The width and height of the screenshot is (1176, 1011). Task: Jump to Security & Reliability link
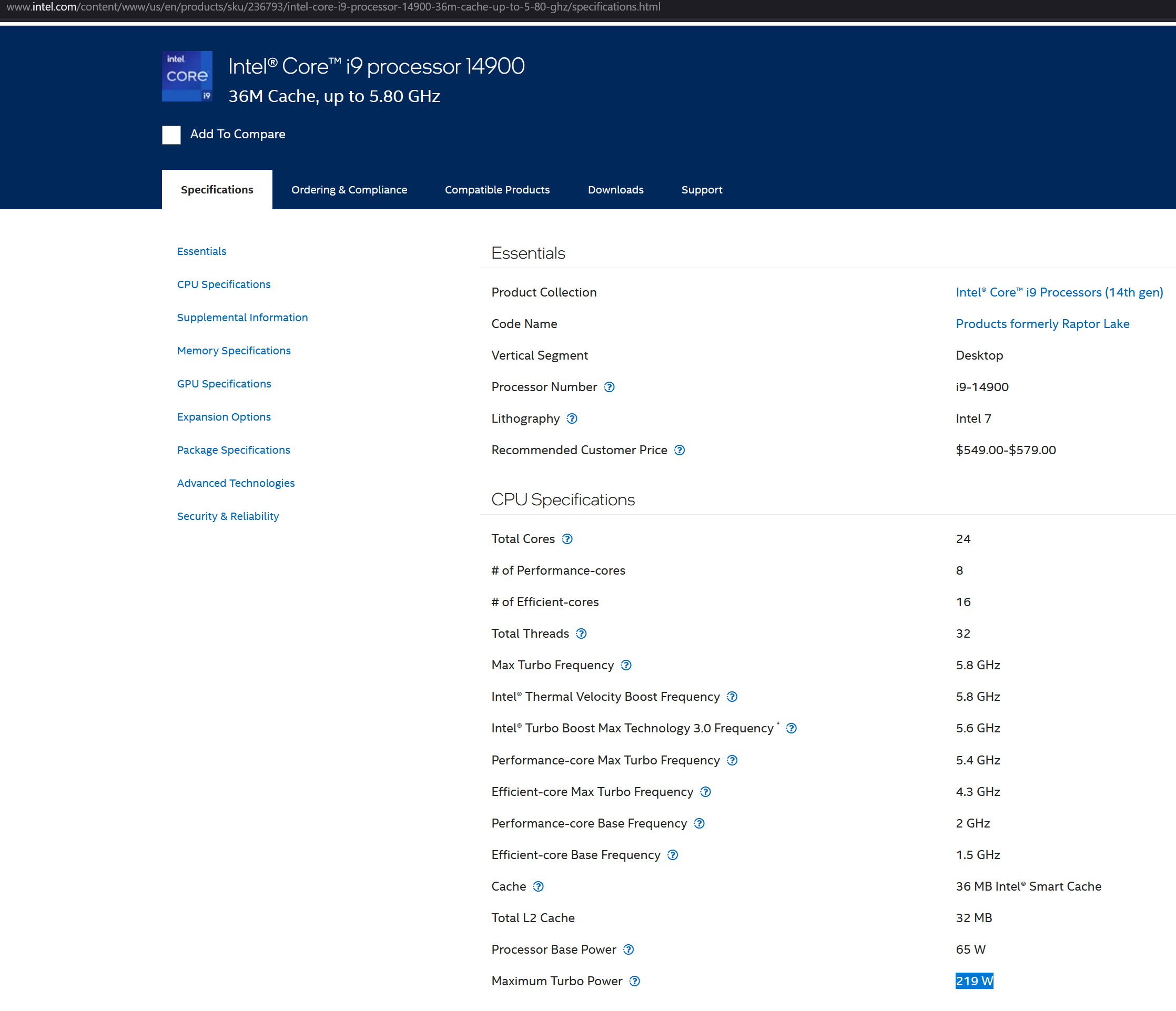click(228, 516)
